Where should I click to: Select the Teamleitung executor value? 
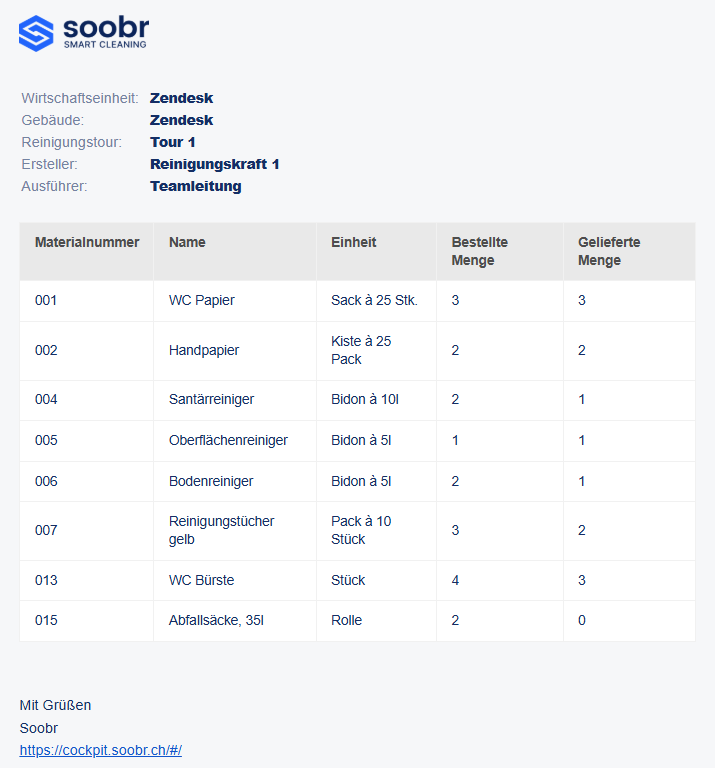tap(195, 186)
